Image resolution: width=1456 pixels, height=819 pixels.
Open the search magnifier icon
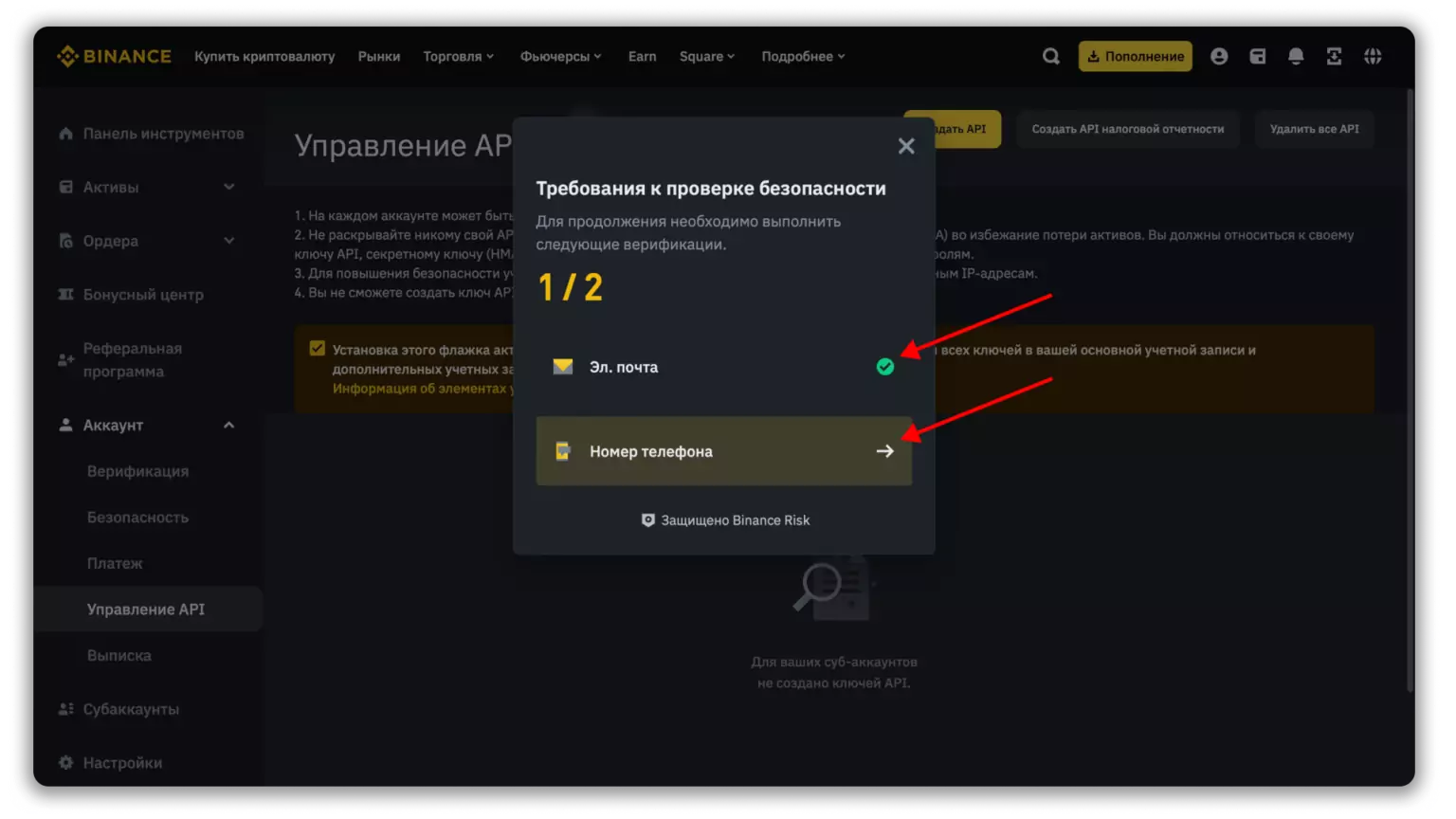click(x=1051, y=57)
